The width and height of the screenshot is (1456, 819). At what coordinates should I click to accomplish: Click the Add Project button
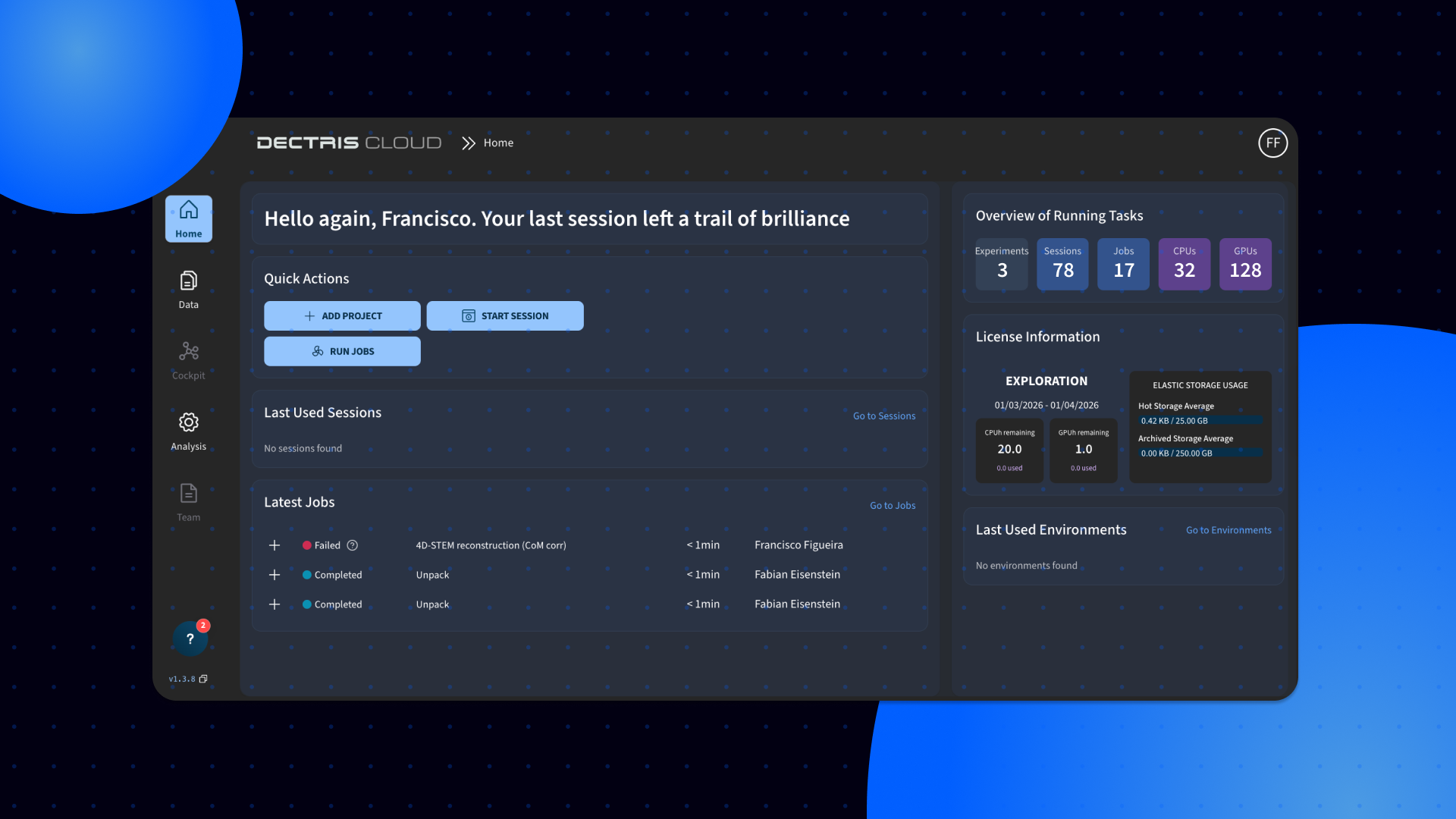pyautogui.click(x=342, y=315)
